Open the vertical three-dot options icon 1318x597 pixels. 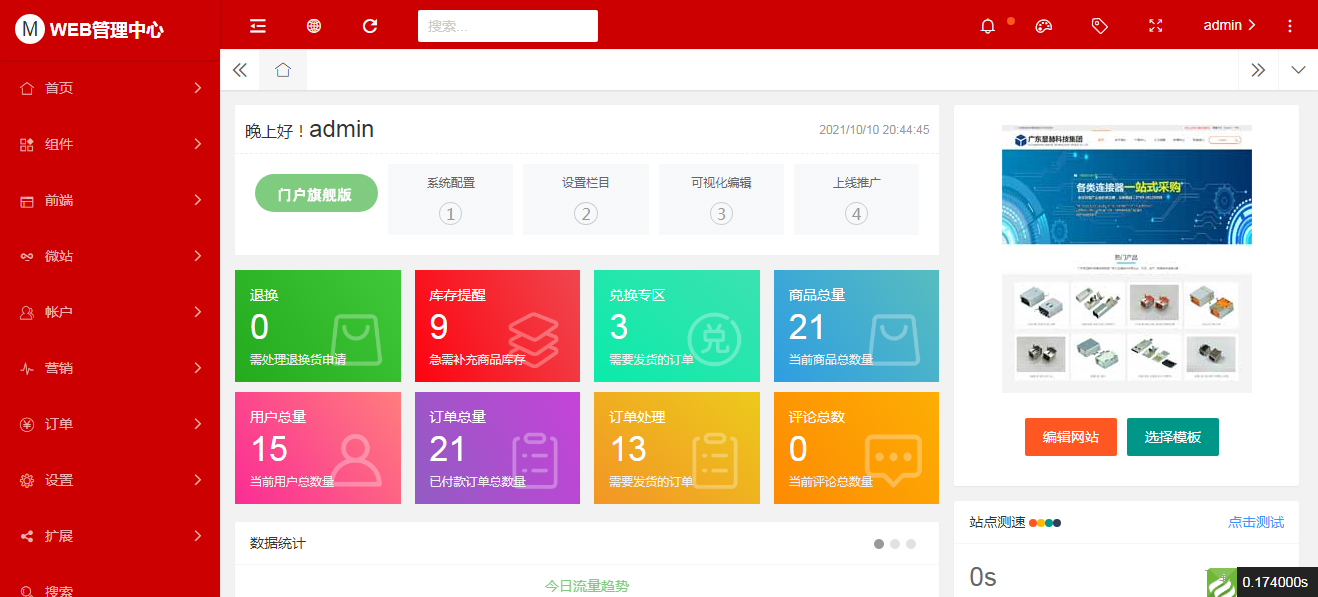point(1290,26)
